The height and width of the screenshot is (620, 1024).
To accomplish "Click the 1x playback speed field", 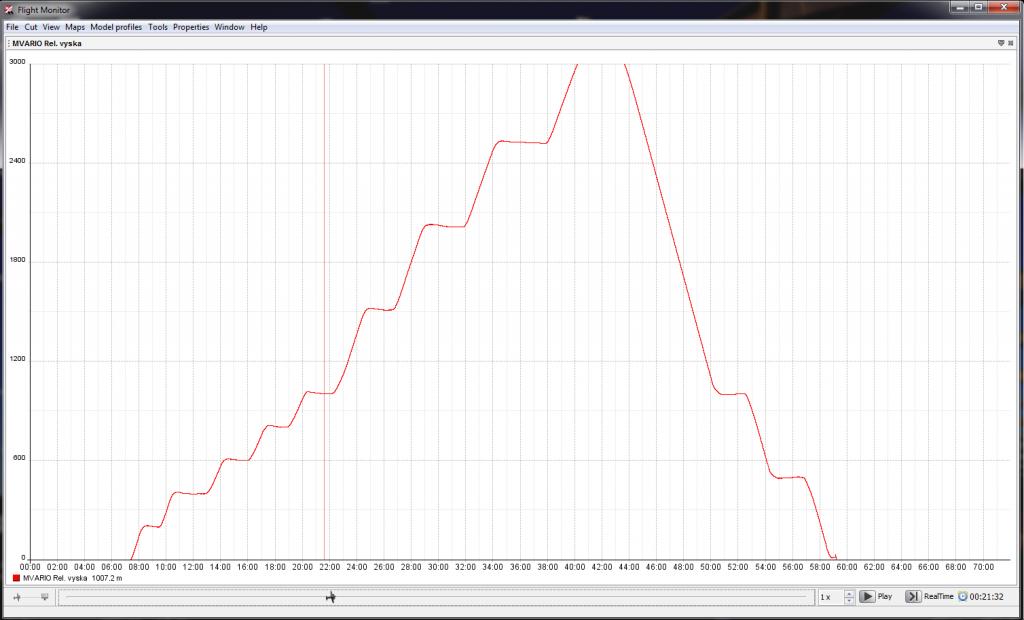I will 829,596.
